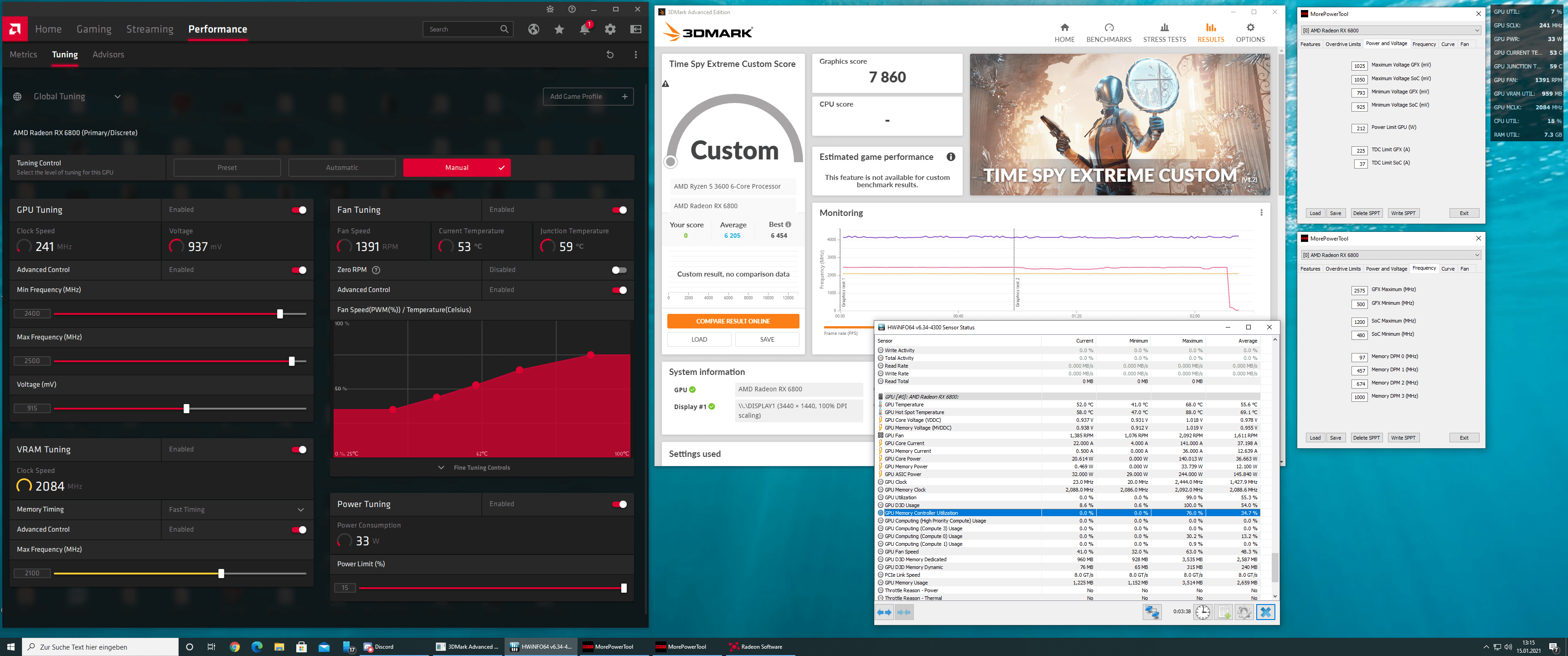The width and height of the screenshot is (1568, 656).
Task: Open 3DMark Stress Tests icon
Action: [x=1164, y=27]
